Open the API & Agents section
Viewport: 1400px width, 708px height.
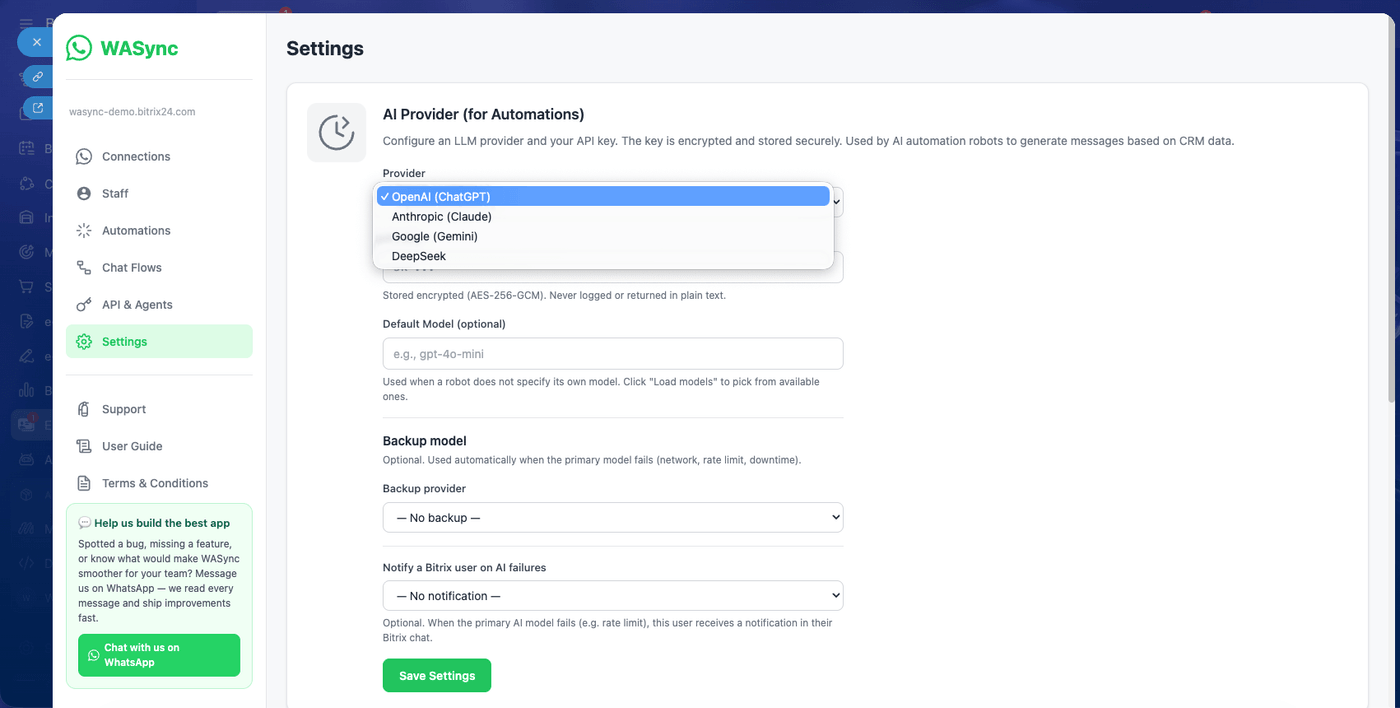click(159, 305)
